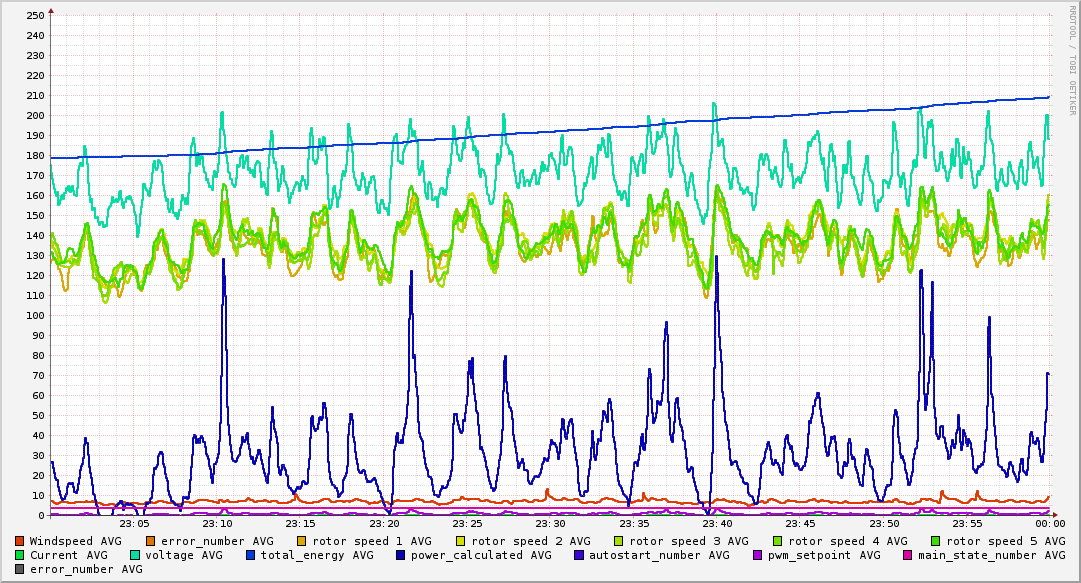Click the autostart_number AVG legend label
The height and width of the screenshot is (583, 1081).
pyautogui.click(x=659, y=555)
